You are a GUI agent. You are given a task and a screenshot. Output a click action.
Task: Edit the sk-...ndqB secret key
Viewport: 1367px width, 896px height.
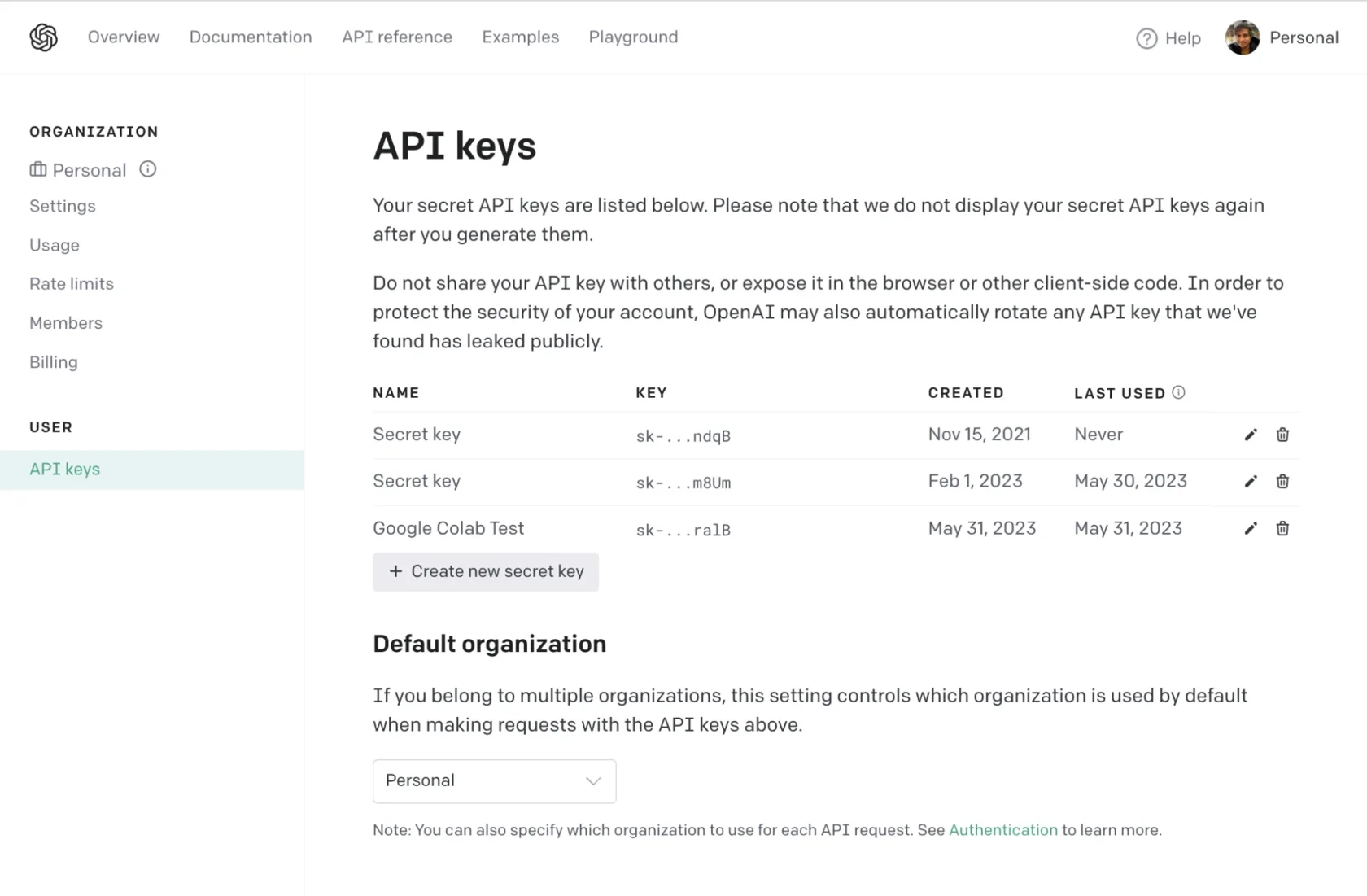tap(1251, 435)
